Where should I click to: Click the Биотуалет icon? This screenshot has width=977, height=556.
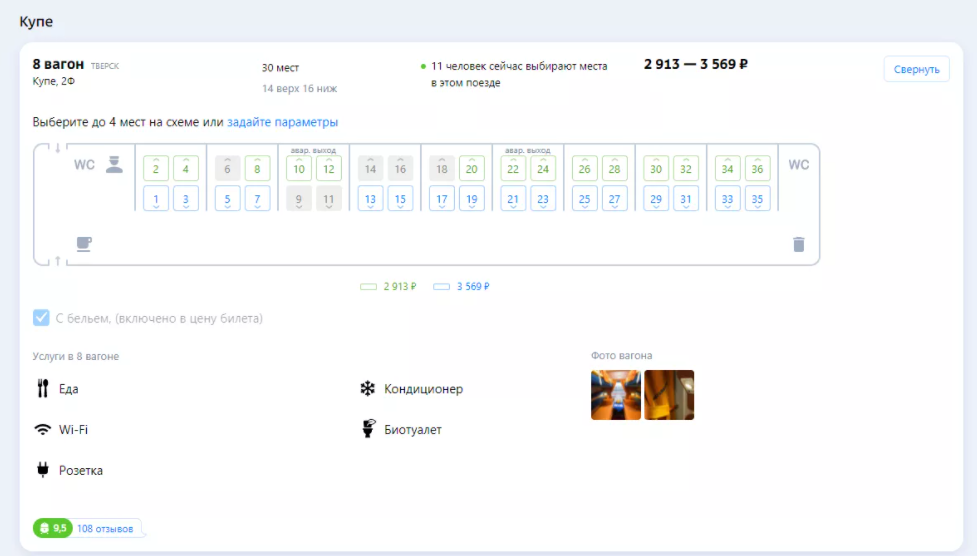click(368, 429)
